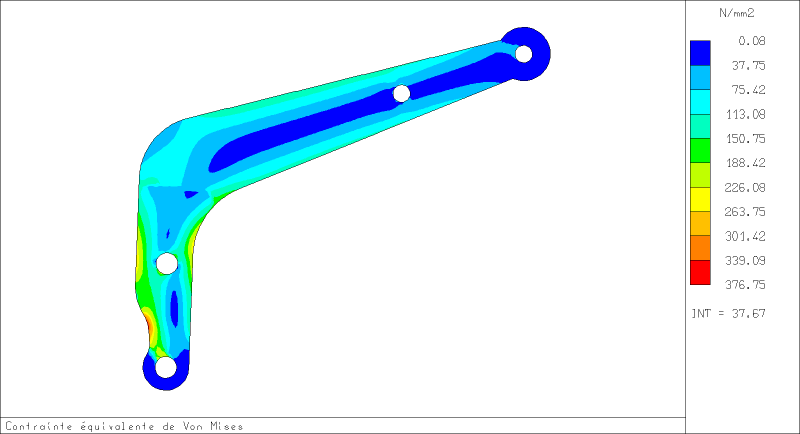Select the green legend band below 150.75

point(700,150)
